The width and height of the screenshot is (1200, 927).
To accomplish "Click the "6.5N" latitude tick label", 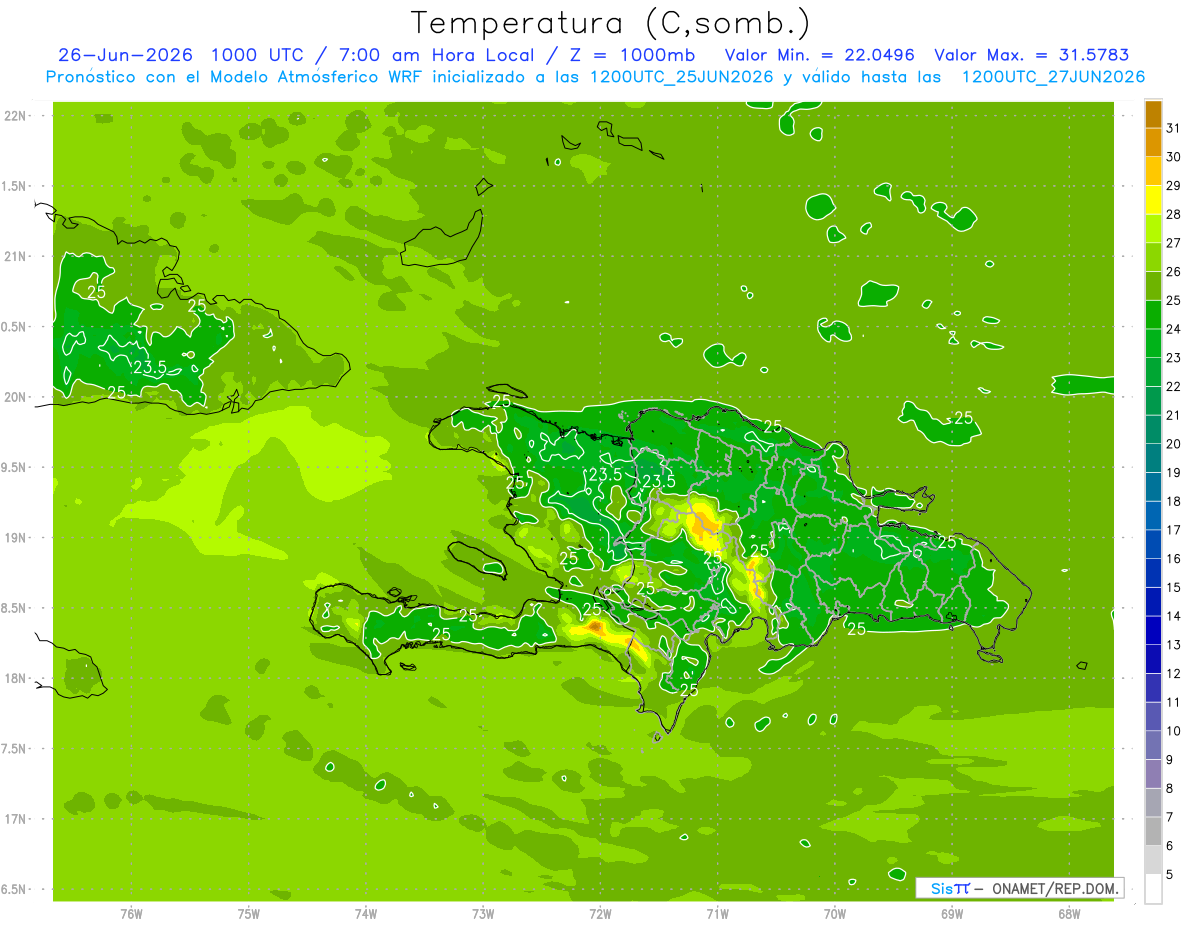I will (13, 889).
